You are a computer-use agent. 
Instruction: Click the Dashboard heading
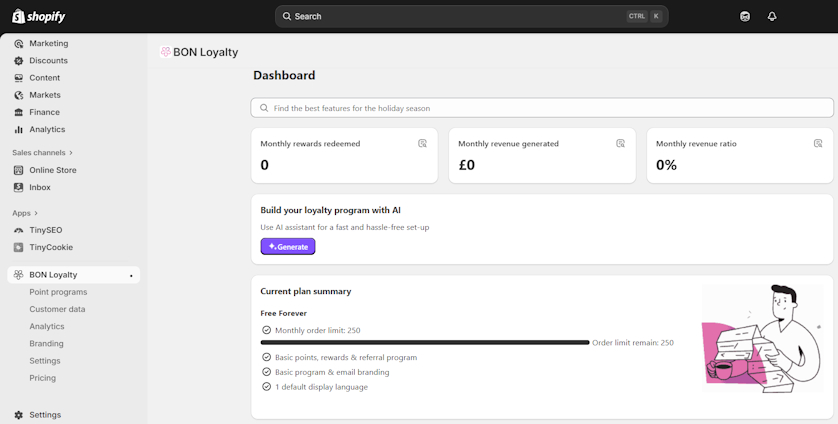pyautogui.click(x=284, y=75)
